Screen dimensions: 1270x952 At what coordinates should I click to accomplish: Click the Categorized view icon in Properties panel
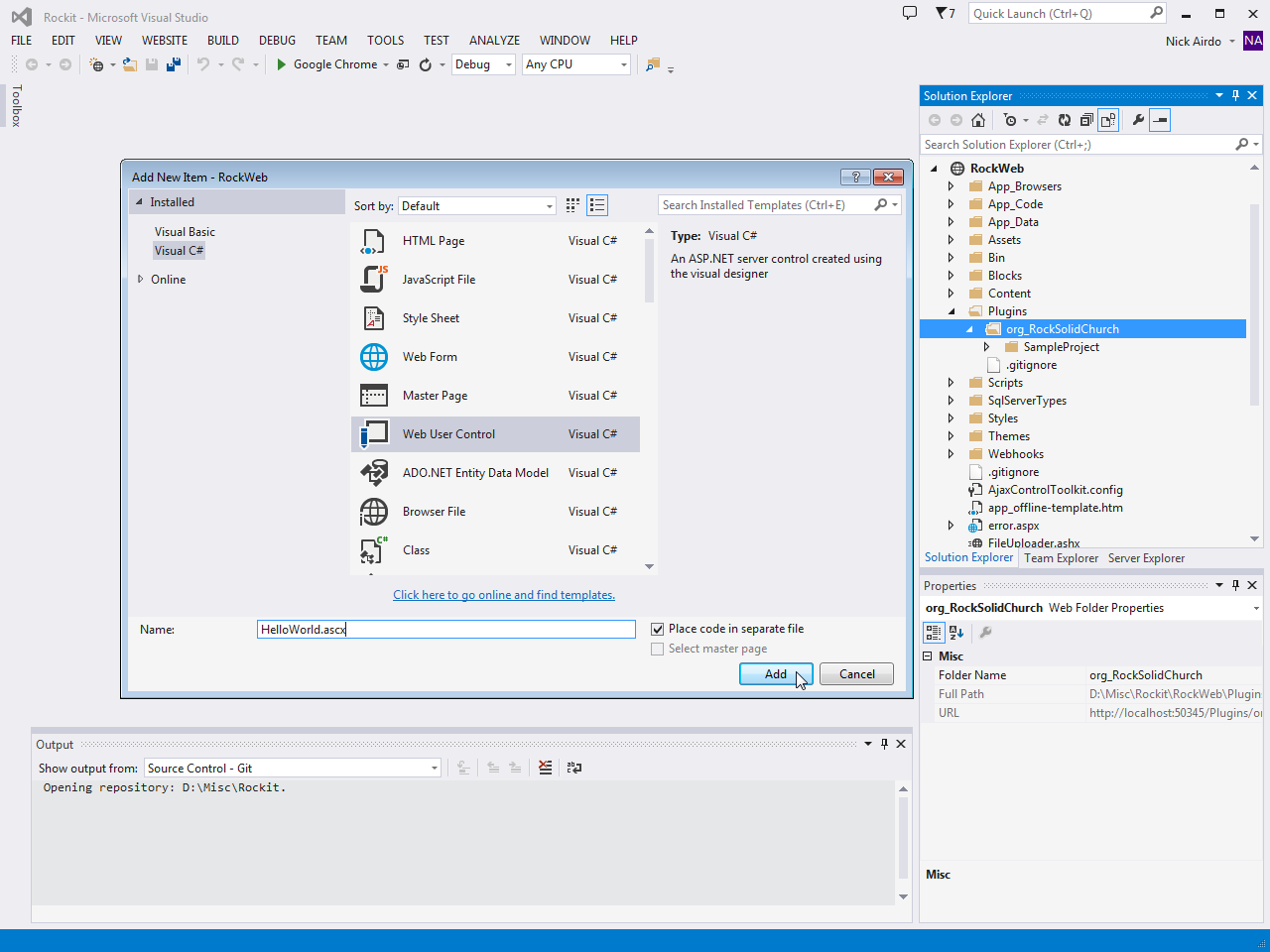pyautogui.click(x=934, y=632)
